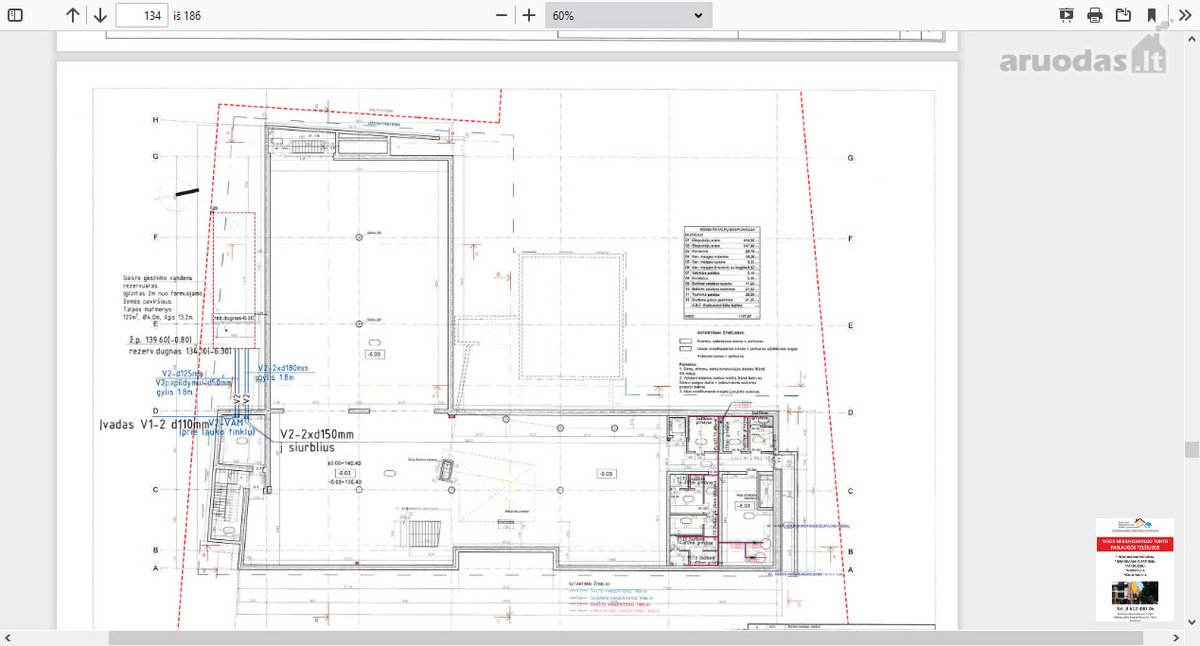Click the bookmark icon in the toolbar

pos(1152,15)
